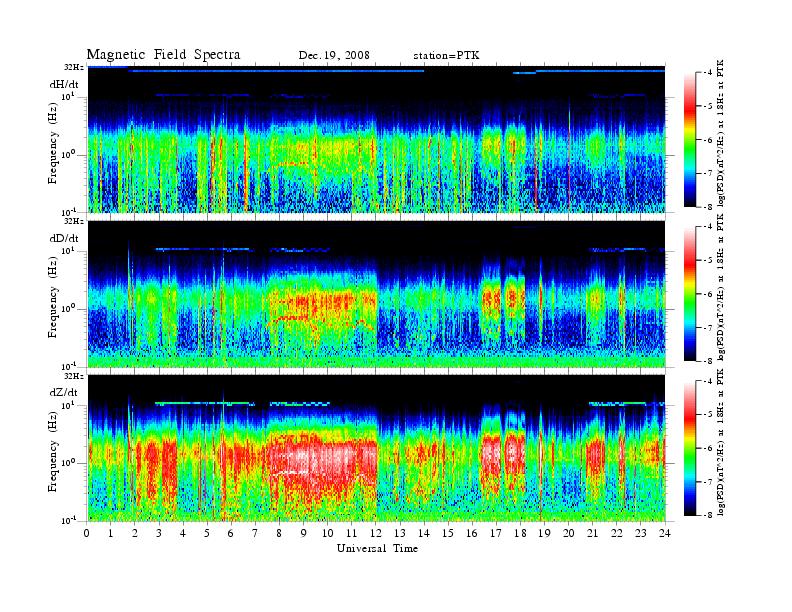The image size is (792, 612).
Task: Click inside the dD/dt spectrogram panel
Action: pyautogui.click(x=376, y=294)
